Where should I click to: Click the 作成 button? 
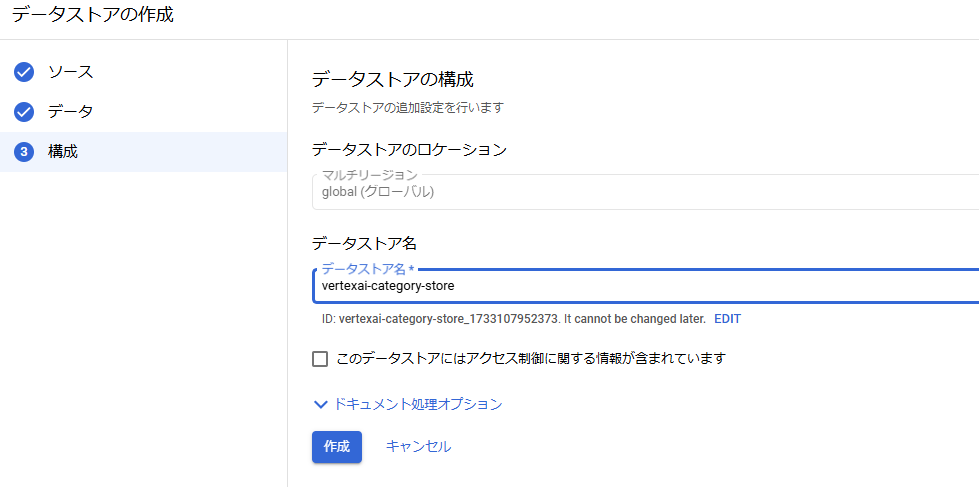tap(337, 447)
